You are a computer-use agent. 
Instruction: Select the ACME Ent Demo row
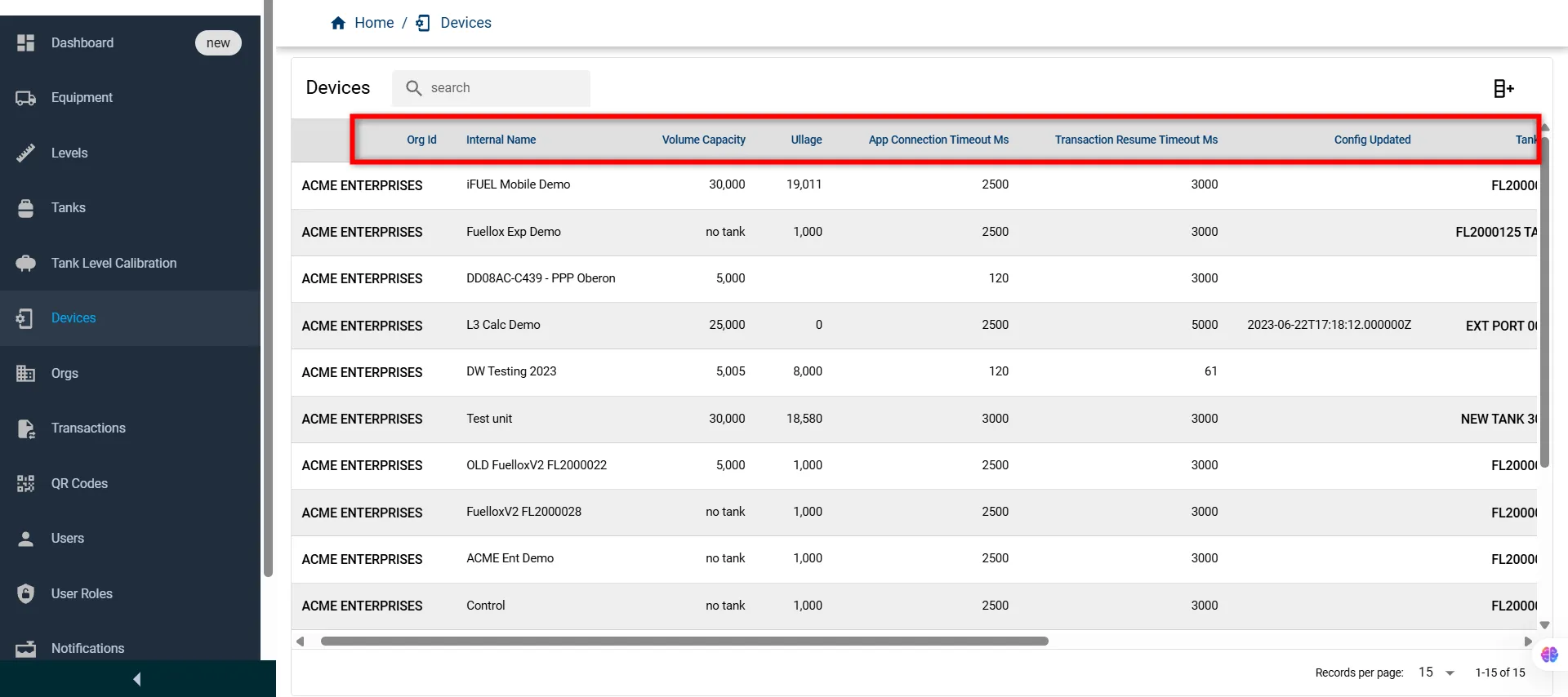coord(914,559)
